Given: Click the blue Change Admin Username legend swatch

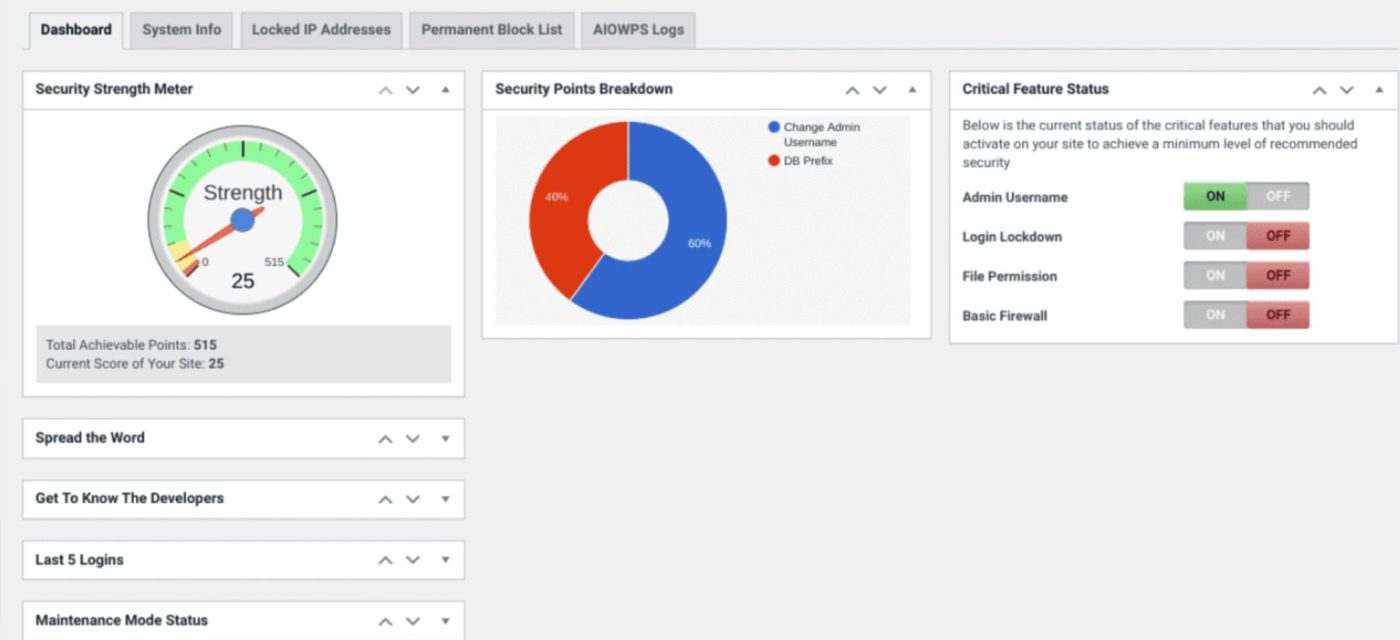Looking at the screenshot, I should (x=774, y=127).
